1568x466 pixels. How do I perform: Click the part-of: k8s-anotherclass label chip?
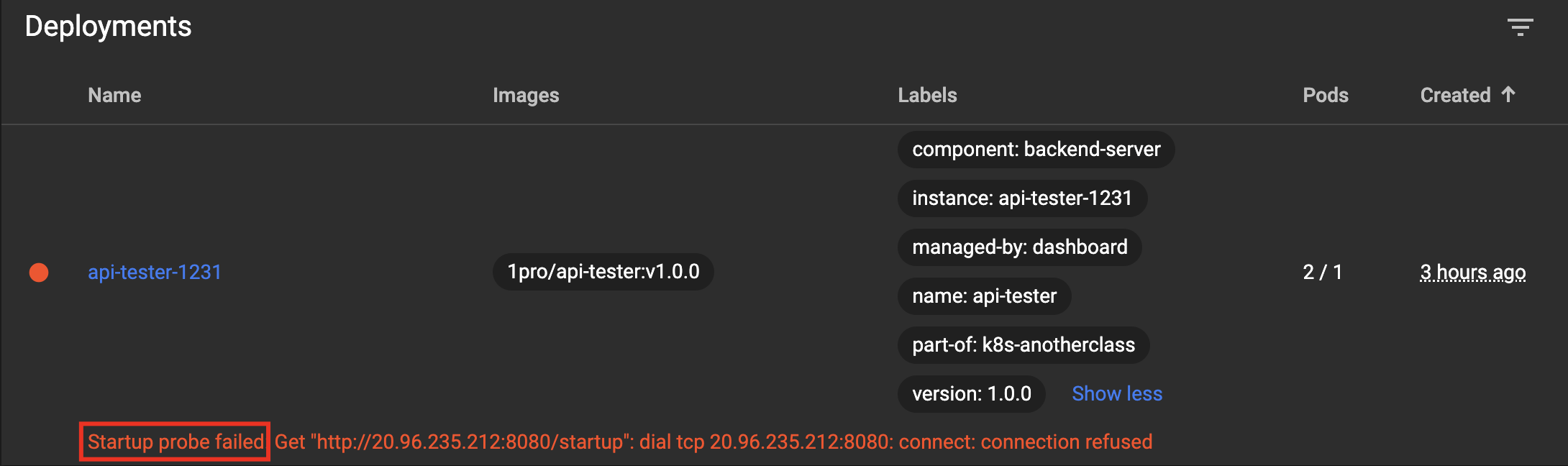pyautogui.click(x=1023, y=345)
